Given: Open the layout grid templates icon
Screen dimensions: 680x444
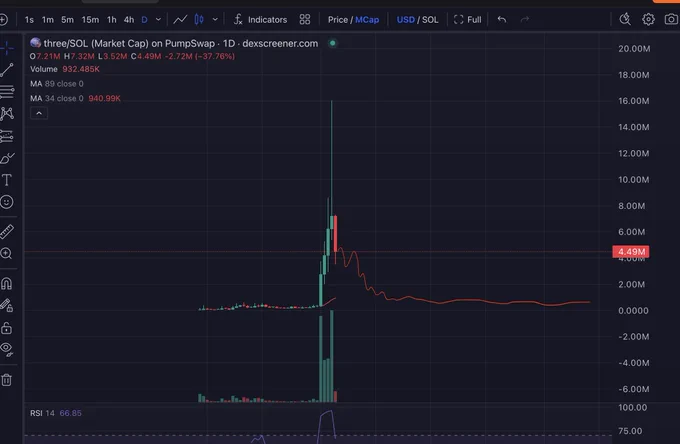Looking at the screenshot, I should tap(305, 20).
